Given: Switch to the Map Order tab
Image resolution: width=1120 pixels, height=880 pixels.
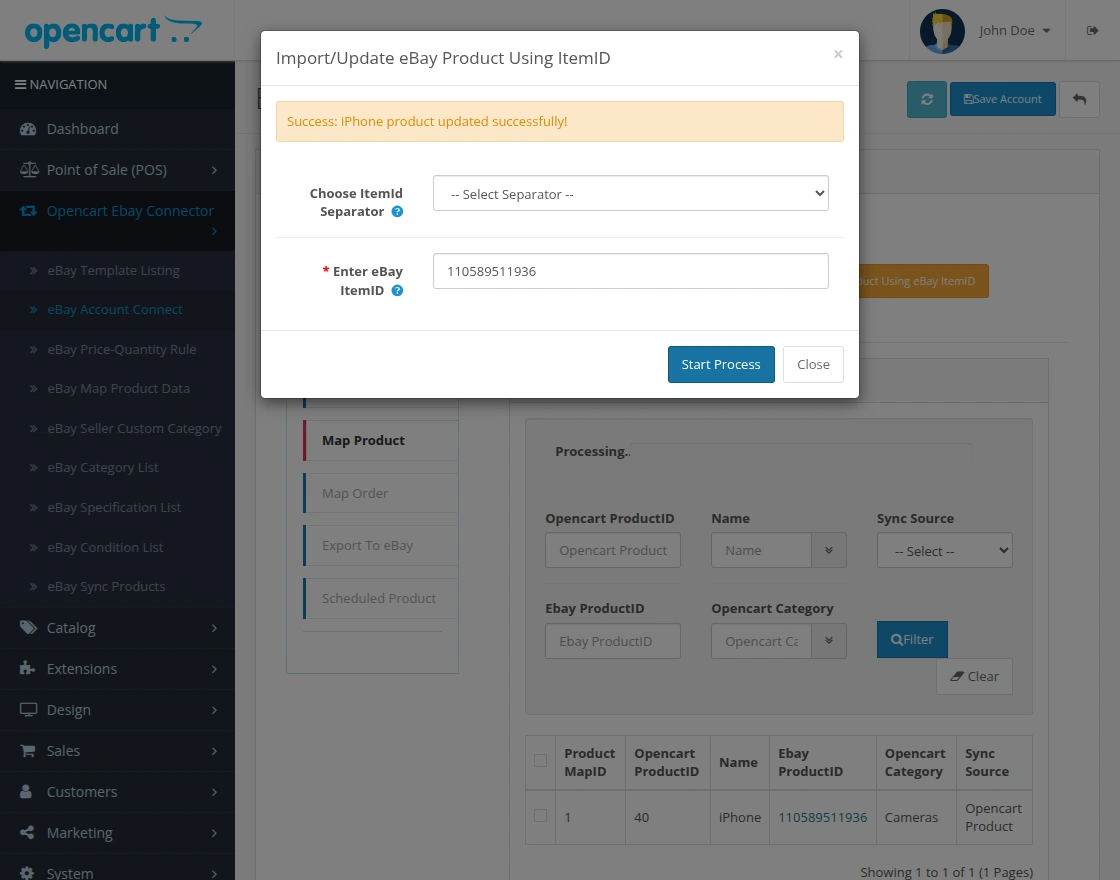Looking at the screenshot, I should (355, 494).
